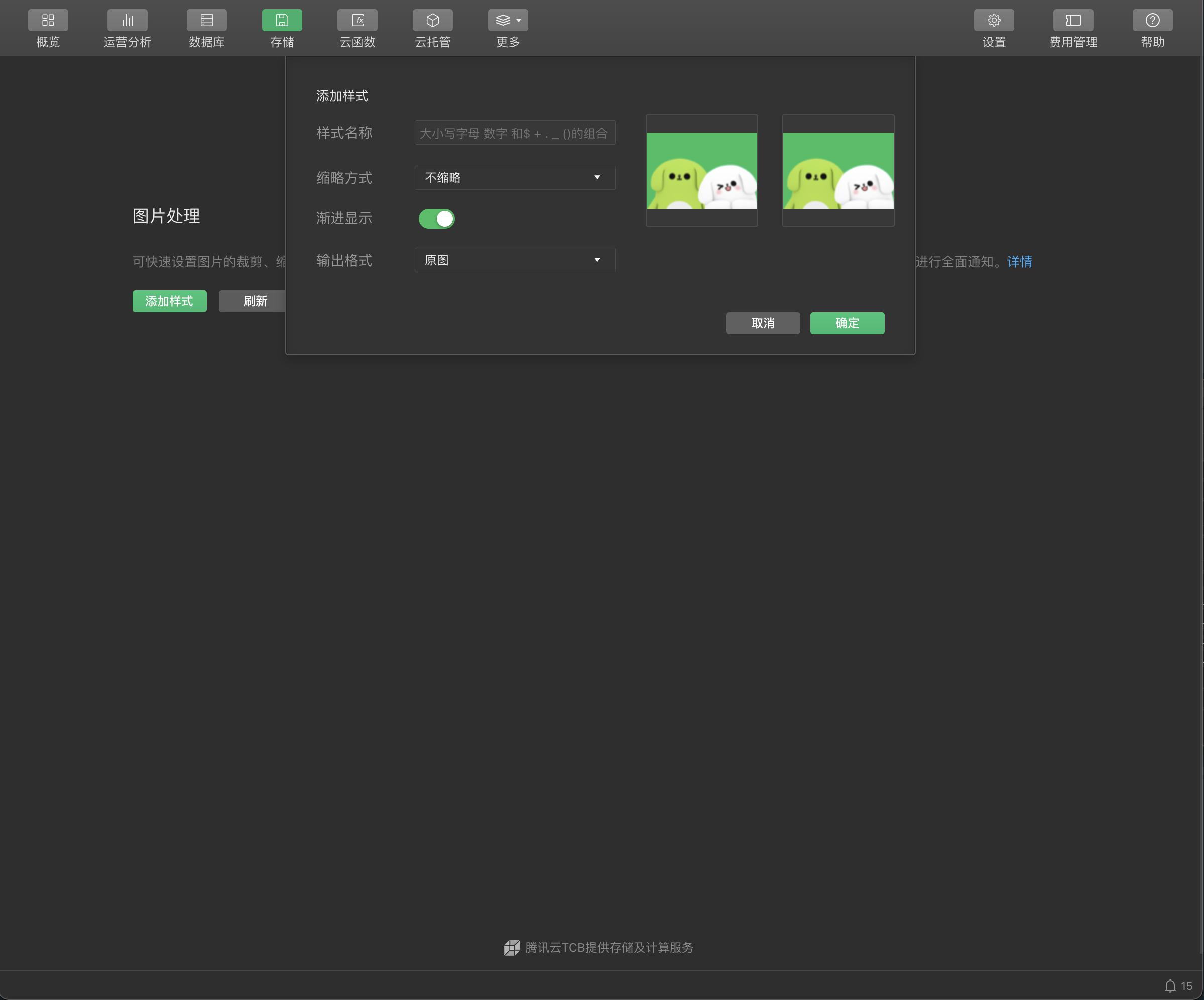The height and width of the screenshot is (1000, 1204).
Task: Toggle the 渐进显示 switch off
Action: tap(436, 218)
